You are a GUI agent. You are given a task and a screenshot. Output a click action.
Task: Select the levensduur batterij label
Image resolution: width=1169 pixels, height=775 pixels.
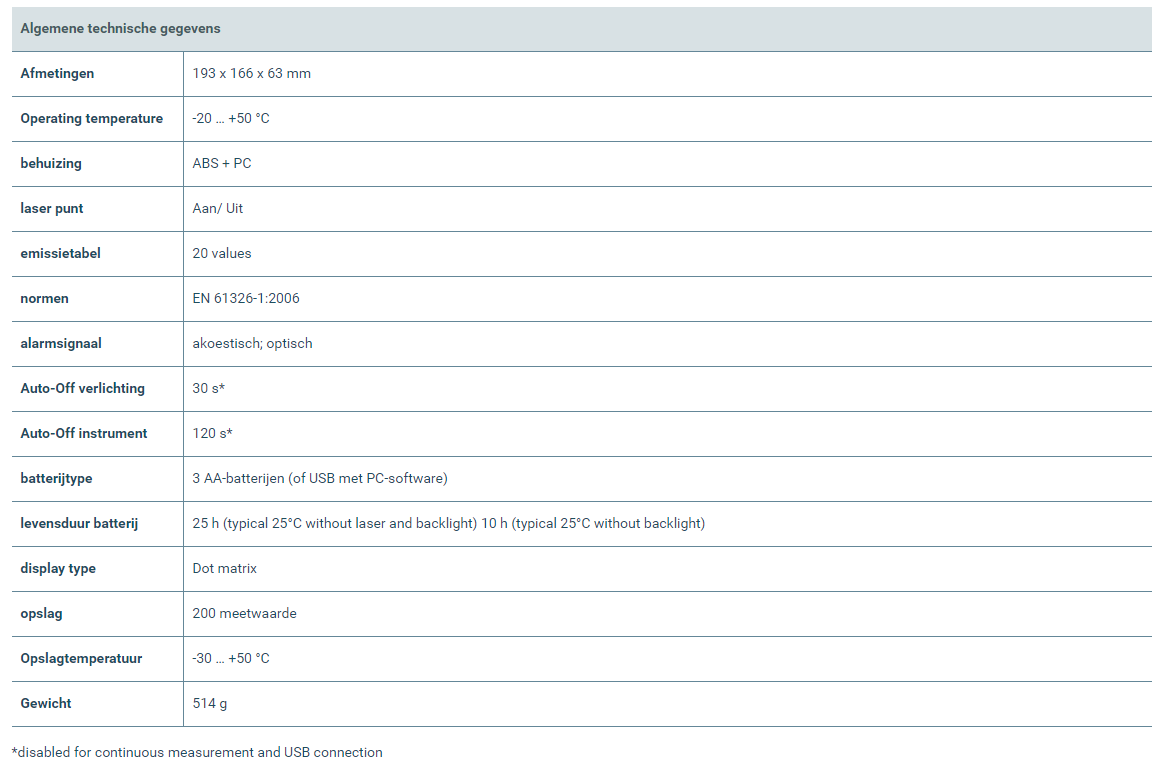[x=79, y=523]
